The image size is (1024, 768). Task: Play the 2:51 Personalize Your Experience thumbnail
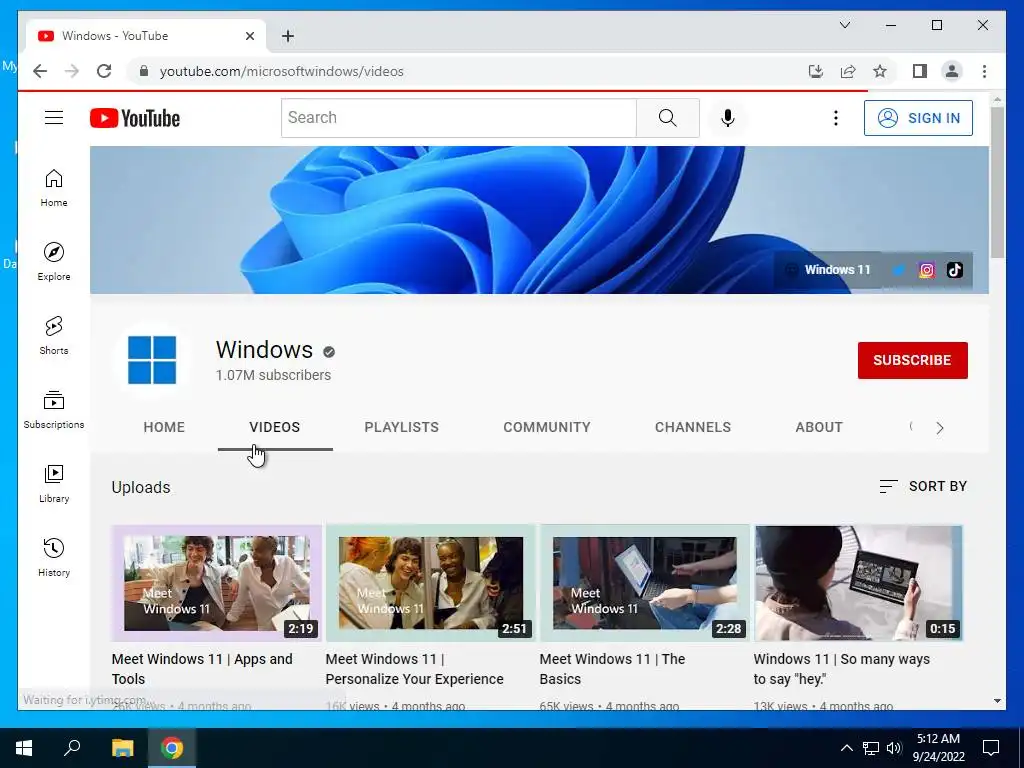[x=430, y=583]
